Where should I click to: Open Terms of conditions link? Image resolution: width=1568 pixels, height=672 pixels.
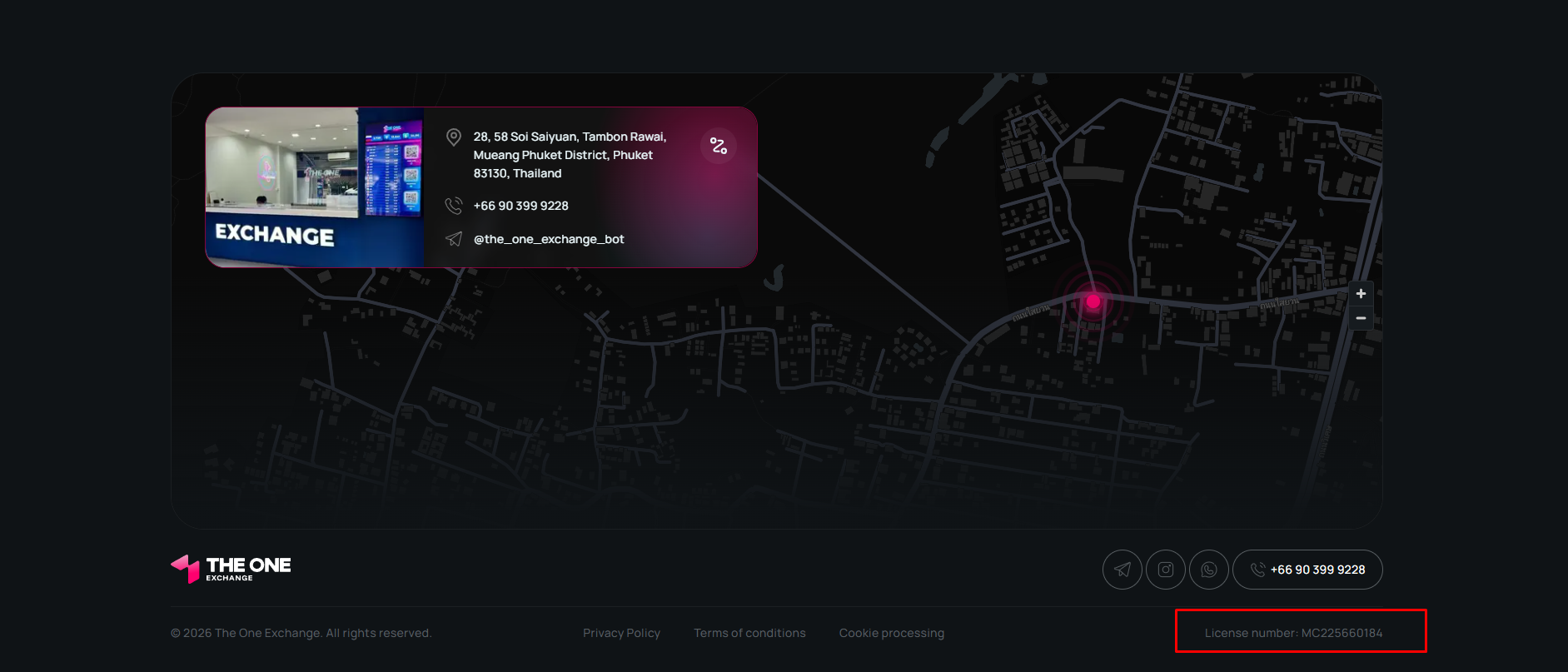(749, 633)
